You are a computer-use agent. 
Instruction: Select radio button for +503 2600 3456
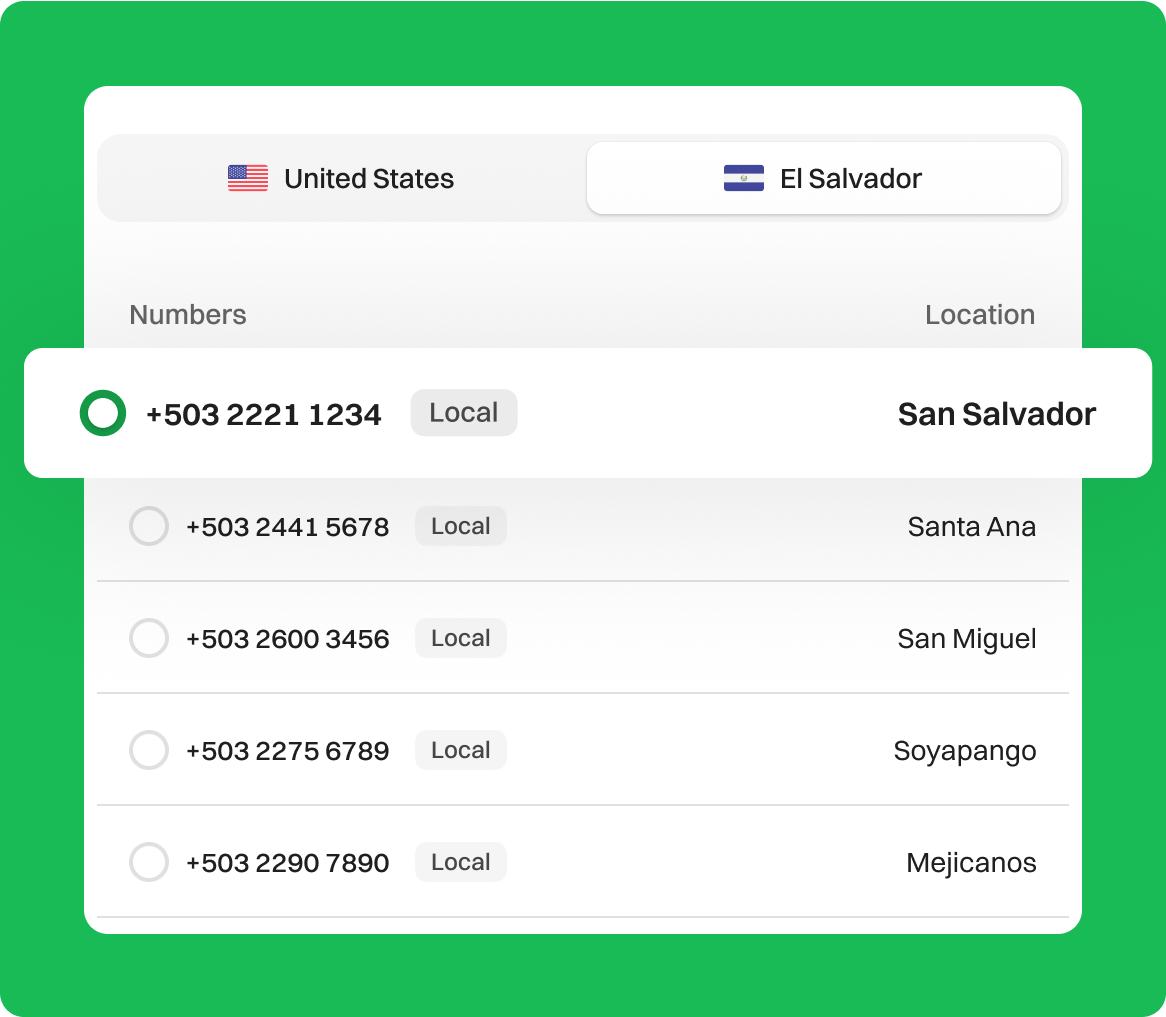(x=149, y=638)
